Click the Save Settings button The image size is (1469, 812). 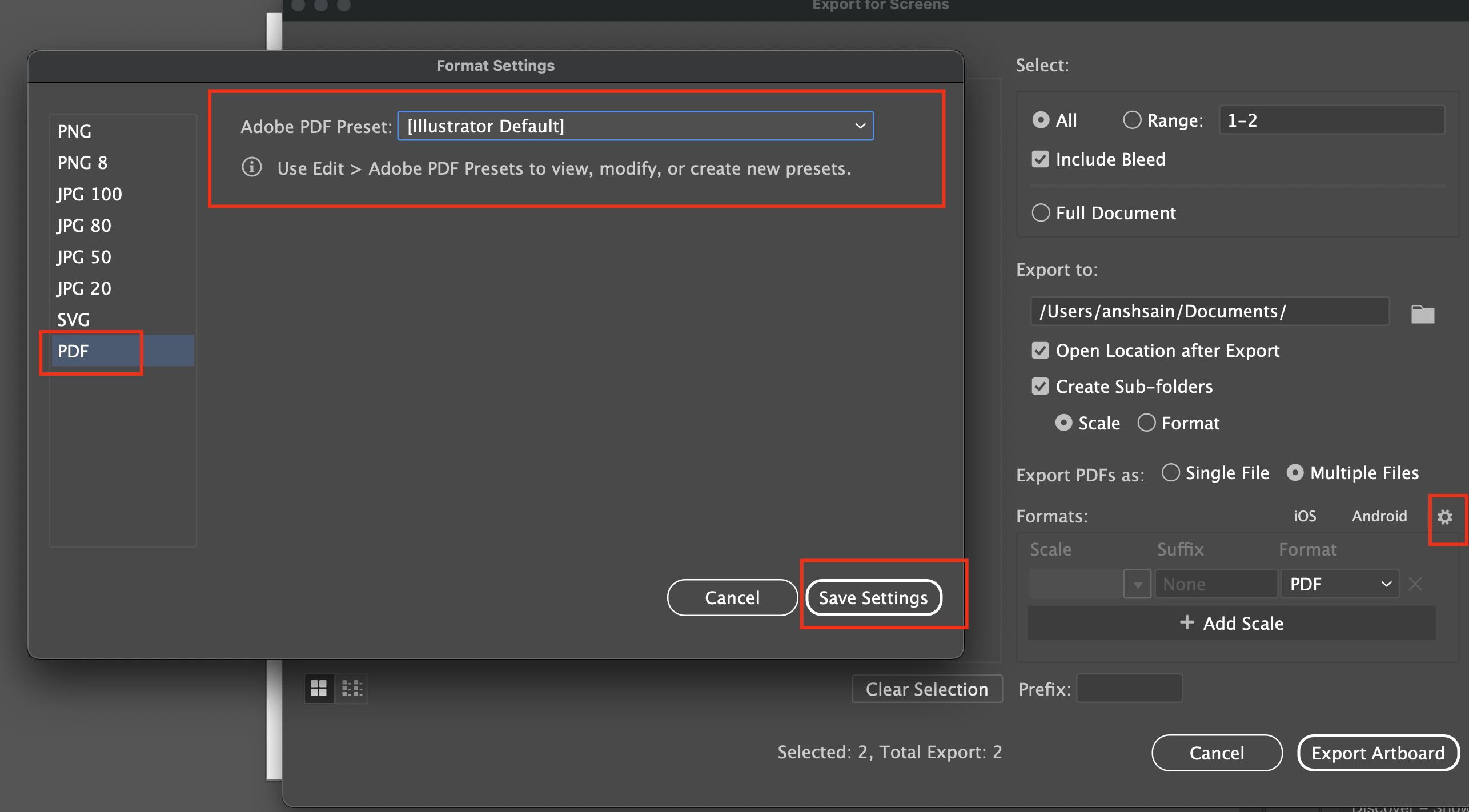[x=873, y=597]
